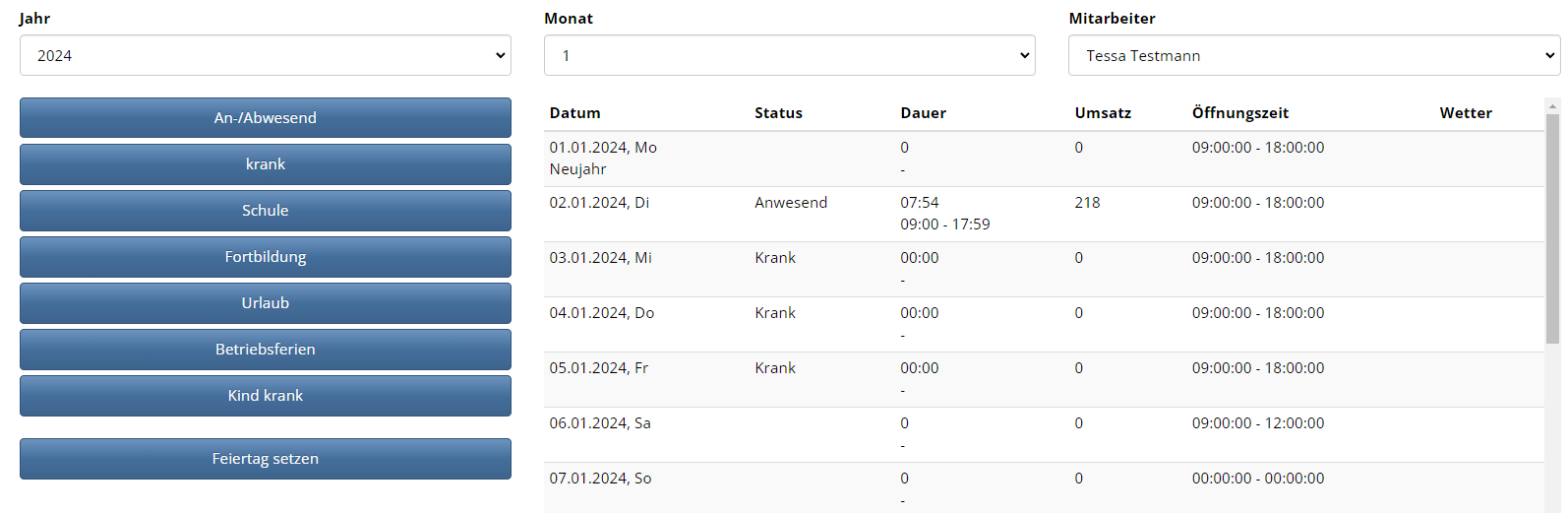
Task: Open the Jahr dropdown showing 2024
Action: (x=265, y=55)
